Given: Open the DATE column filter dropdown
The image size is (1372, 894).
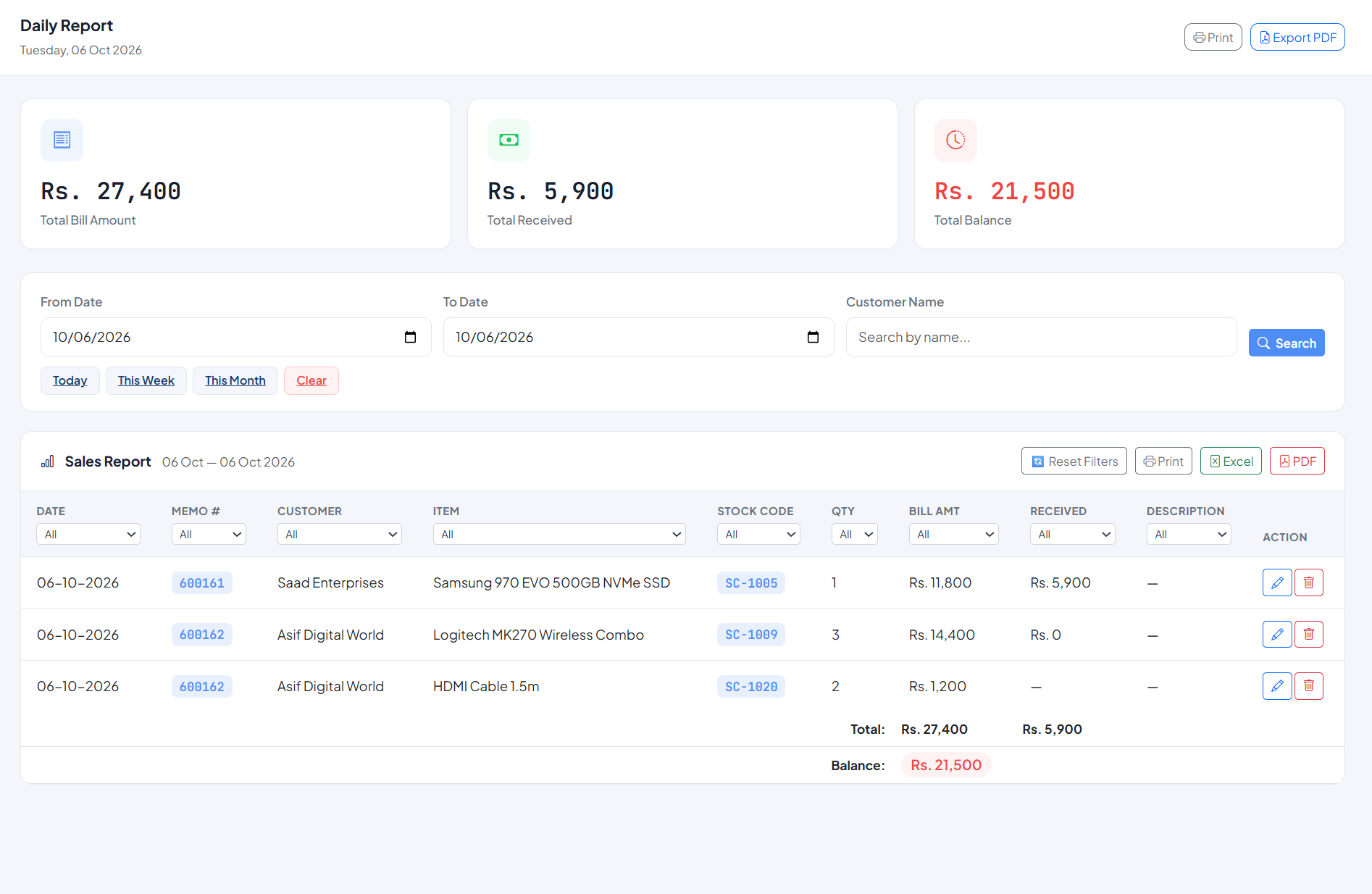Looking at the screenshot, I should (x=88, y=534).
